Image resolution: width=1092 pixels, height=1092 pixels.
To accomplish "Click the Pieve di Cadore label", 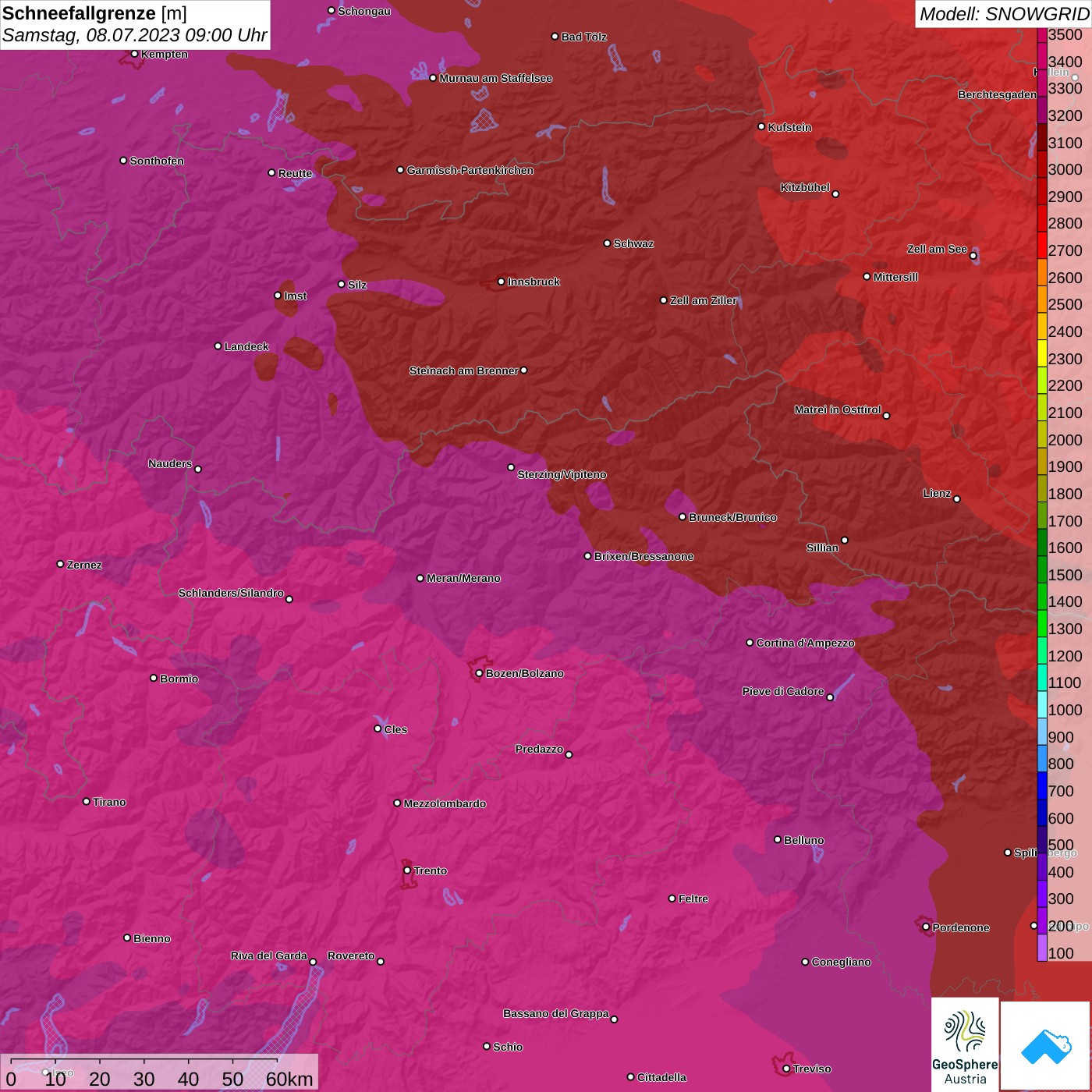I will point(783,691).
